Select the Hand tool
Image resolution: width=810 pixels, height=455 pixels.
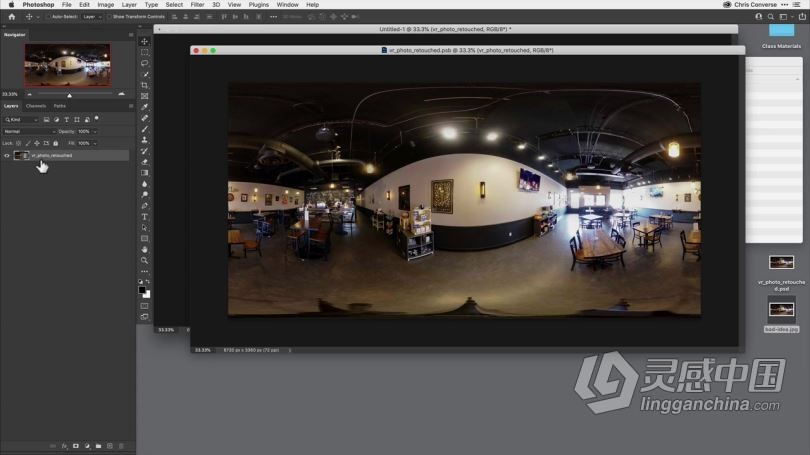(x=145, y=249)
